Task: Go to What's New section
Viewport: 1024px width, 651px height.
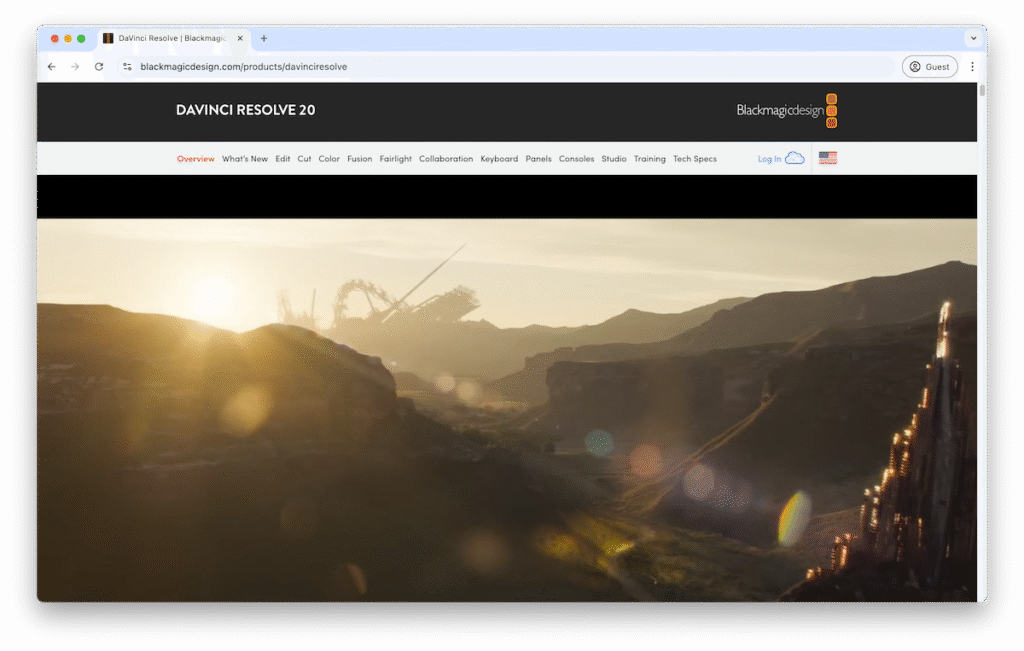Action: pos(245,159)
